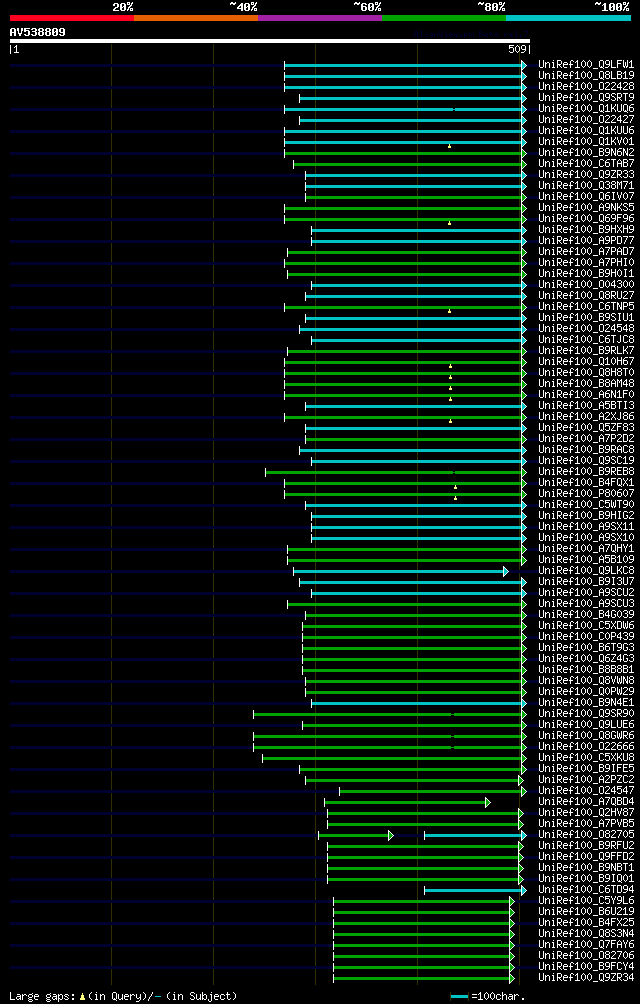Click the UniRef100_C6TNP5 label
Image resolution: width=640 pixels, height=1004 pixels.
pyautogui.click(x=586, y=306)
